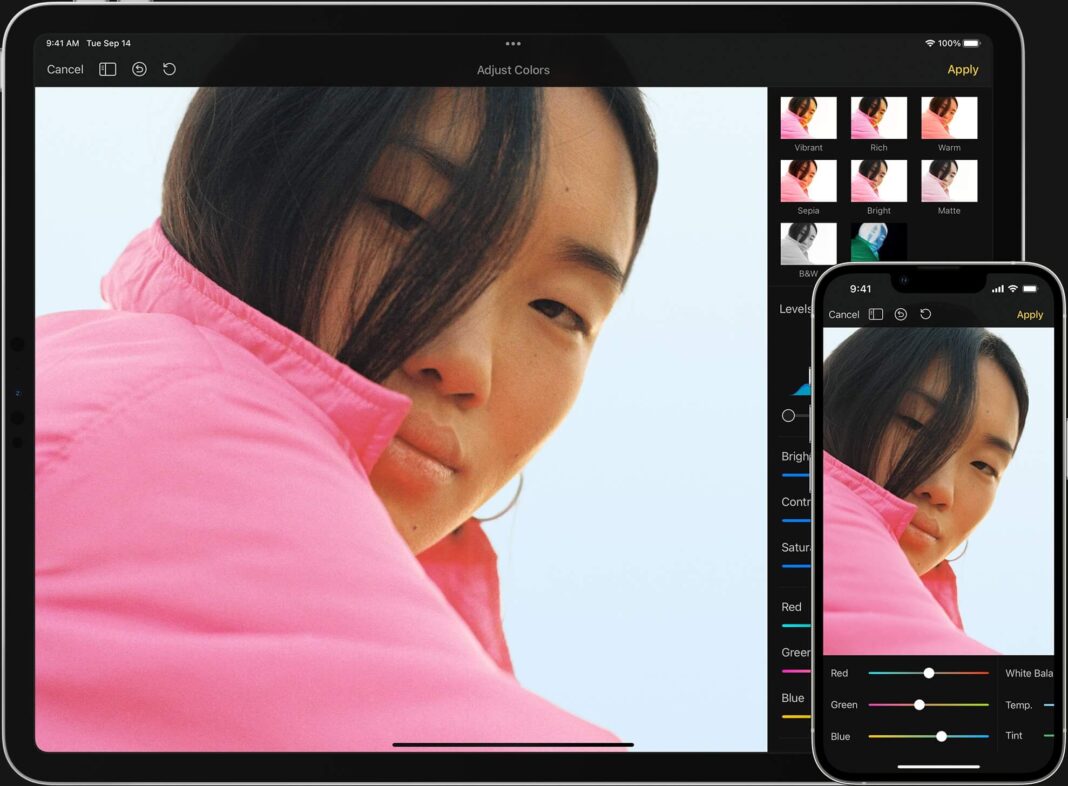Apply the B&W preset
1068x786 pixels.
click(x=808, y=244)
